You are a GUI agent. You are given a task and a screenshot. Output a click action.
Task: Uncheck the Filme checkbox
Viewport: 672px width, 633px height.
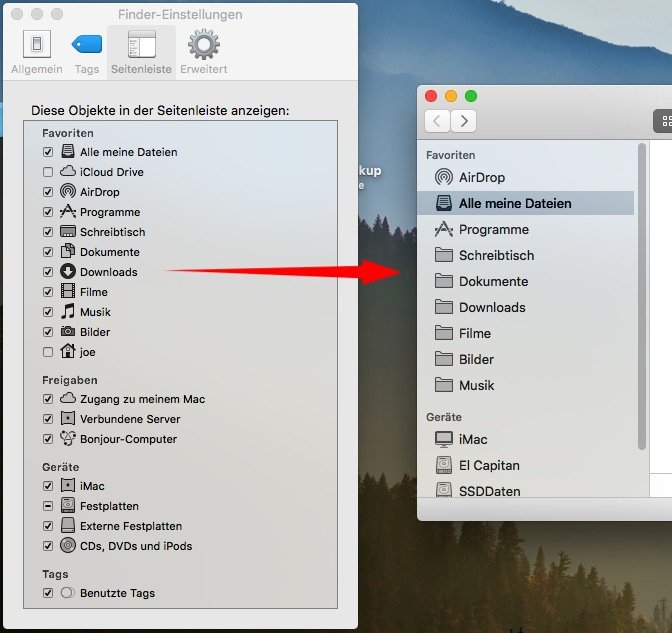[48, 292]
